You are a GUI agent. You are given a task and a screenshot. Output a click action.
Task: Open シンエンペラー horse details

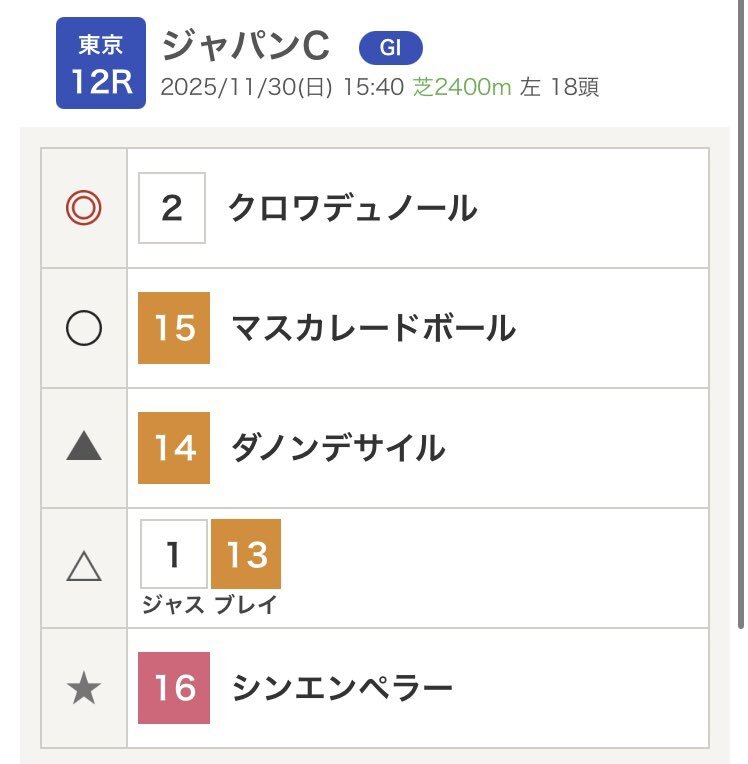pos(342,688)
